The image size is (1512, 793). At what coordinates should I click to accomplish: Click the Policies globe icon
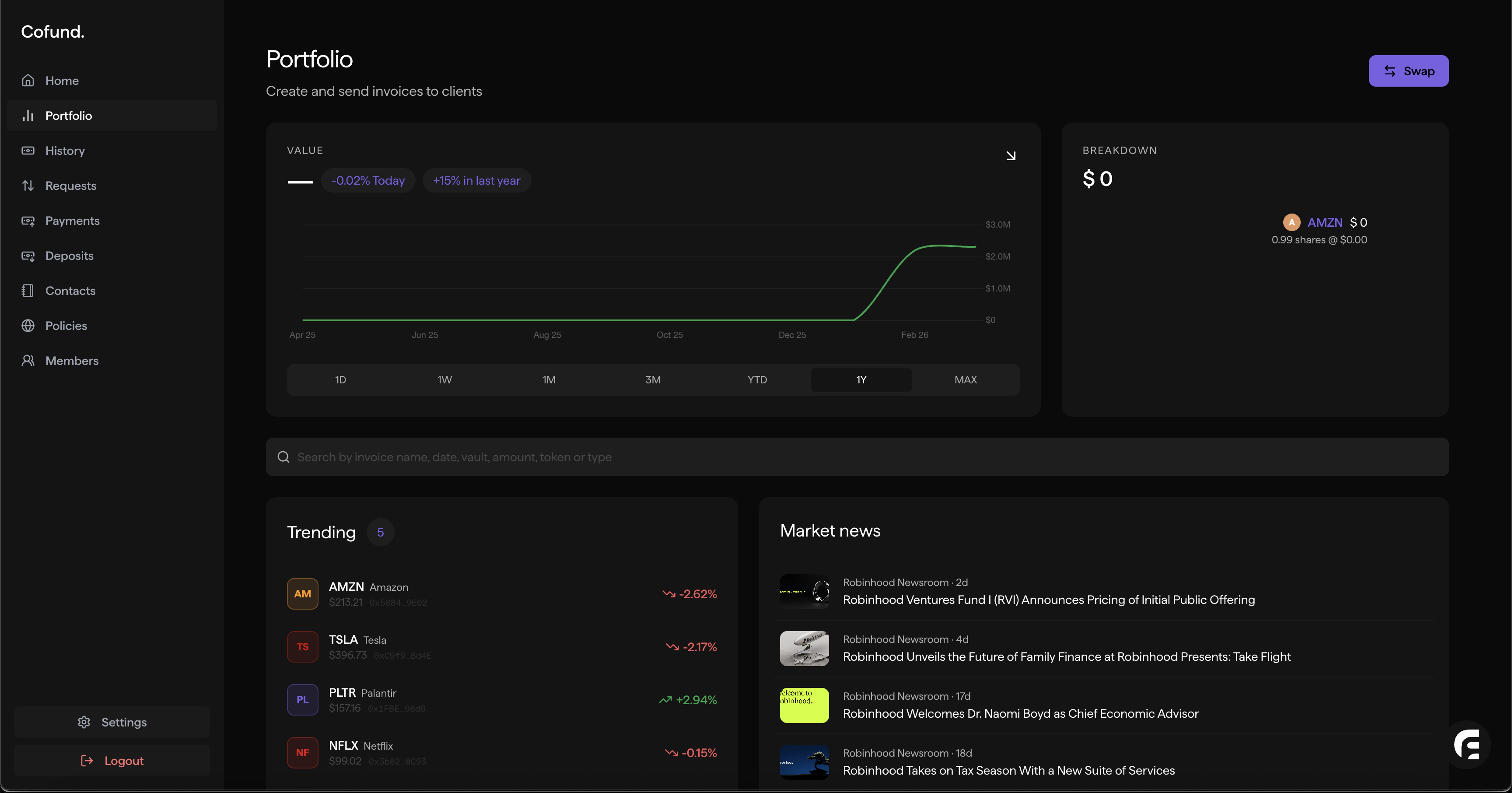coord(28,326)
